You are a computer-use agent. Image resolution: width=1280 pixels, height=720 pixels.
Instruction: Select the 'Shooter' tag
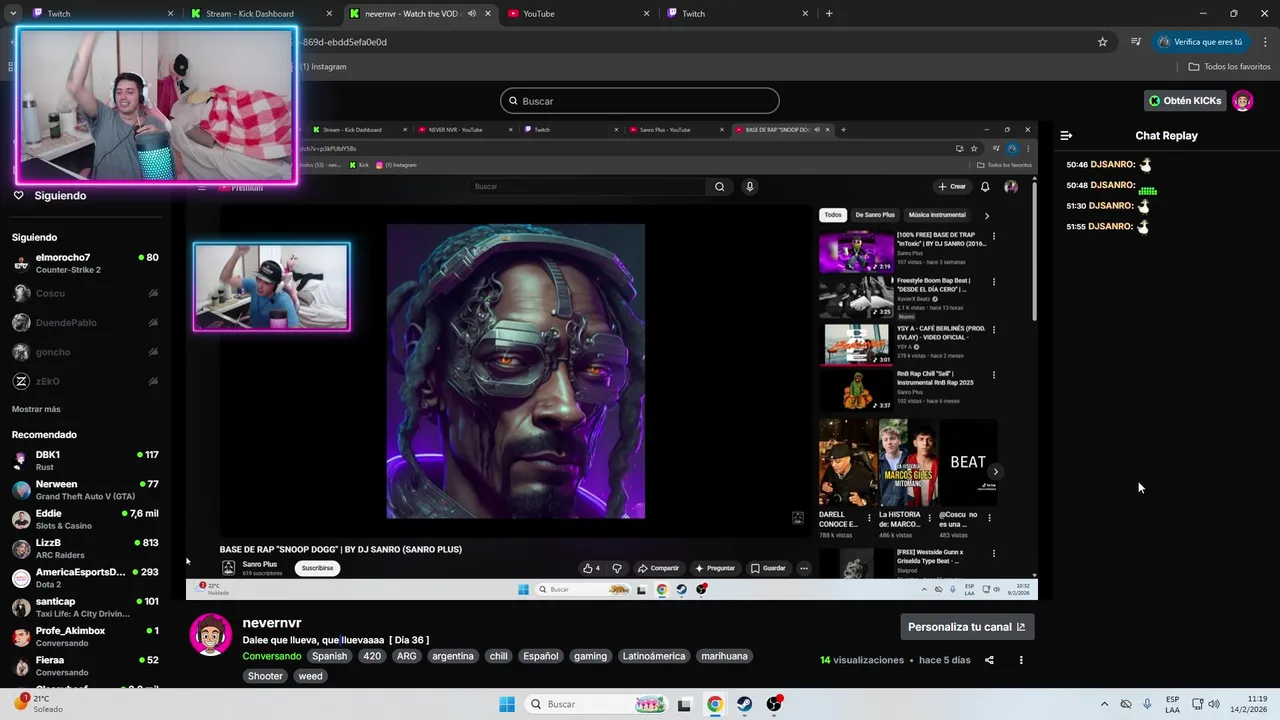(265, 676)
